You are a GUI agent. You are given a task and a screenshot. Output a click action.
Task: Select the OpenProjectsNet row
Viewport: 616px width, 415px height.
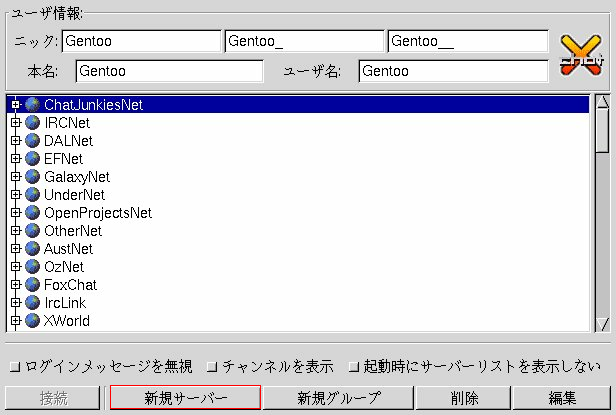tap(298, 213)
